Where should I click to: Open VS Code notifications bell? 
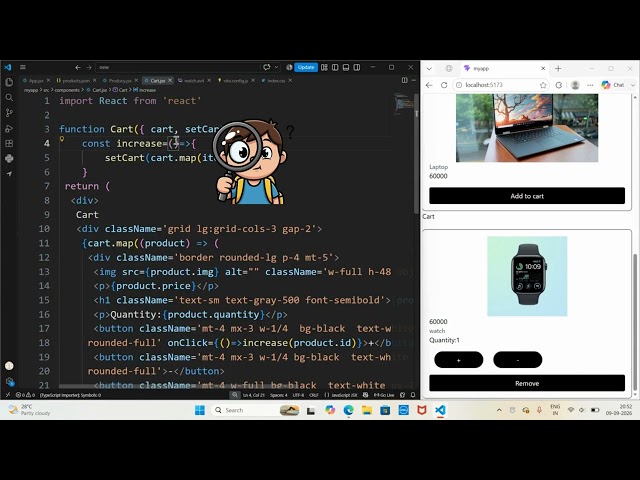(413, 395)
